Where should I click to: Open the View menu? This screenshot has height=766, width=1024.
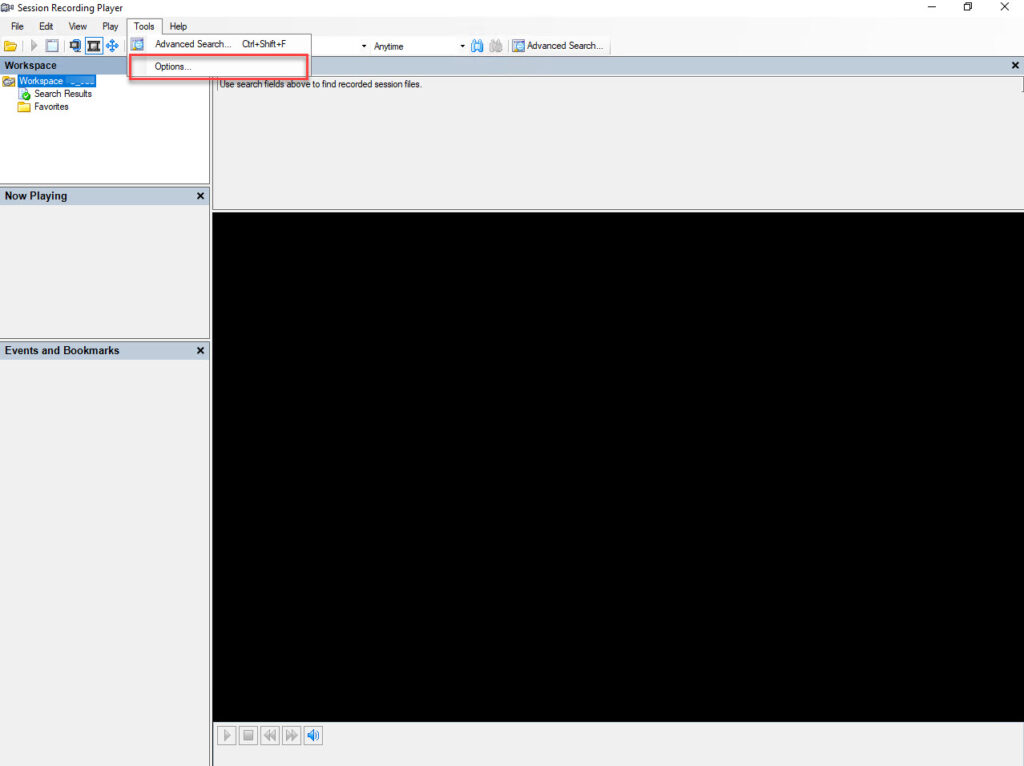78,26
